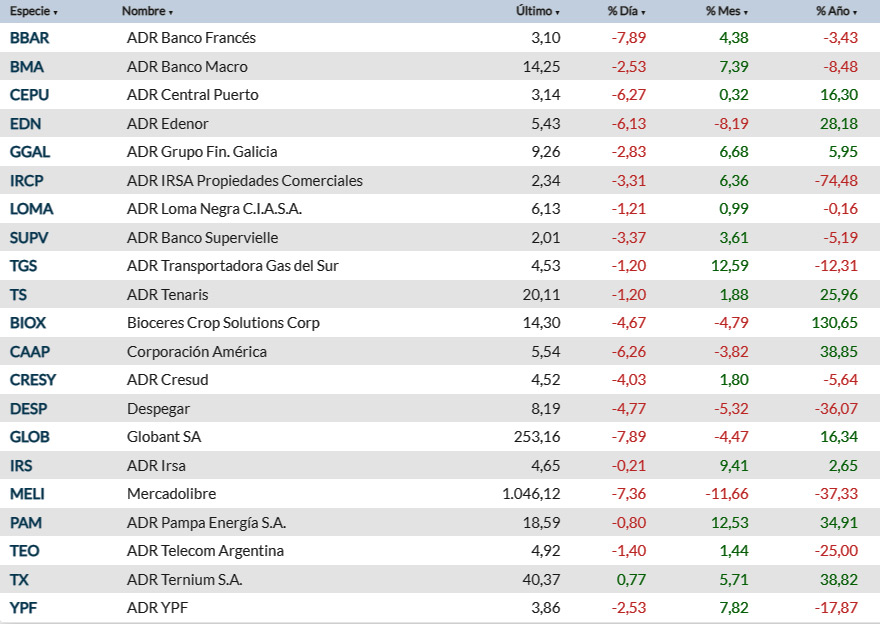The width and height of the screenshot is (880, 624).
Task: Select the name ADR Grupo Fin. Galicia
Action: click(202, 152)
